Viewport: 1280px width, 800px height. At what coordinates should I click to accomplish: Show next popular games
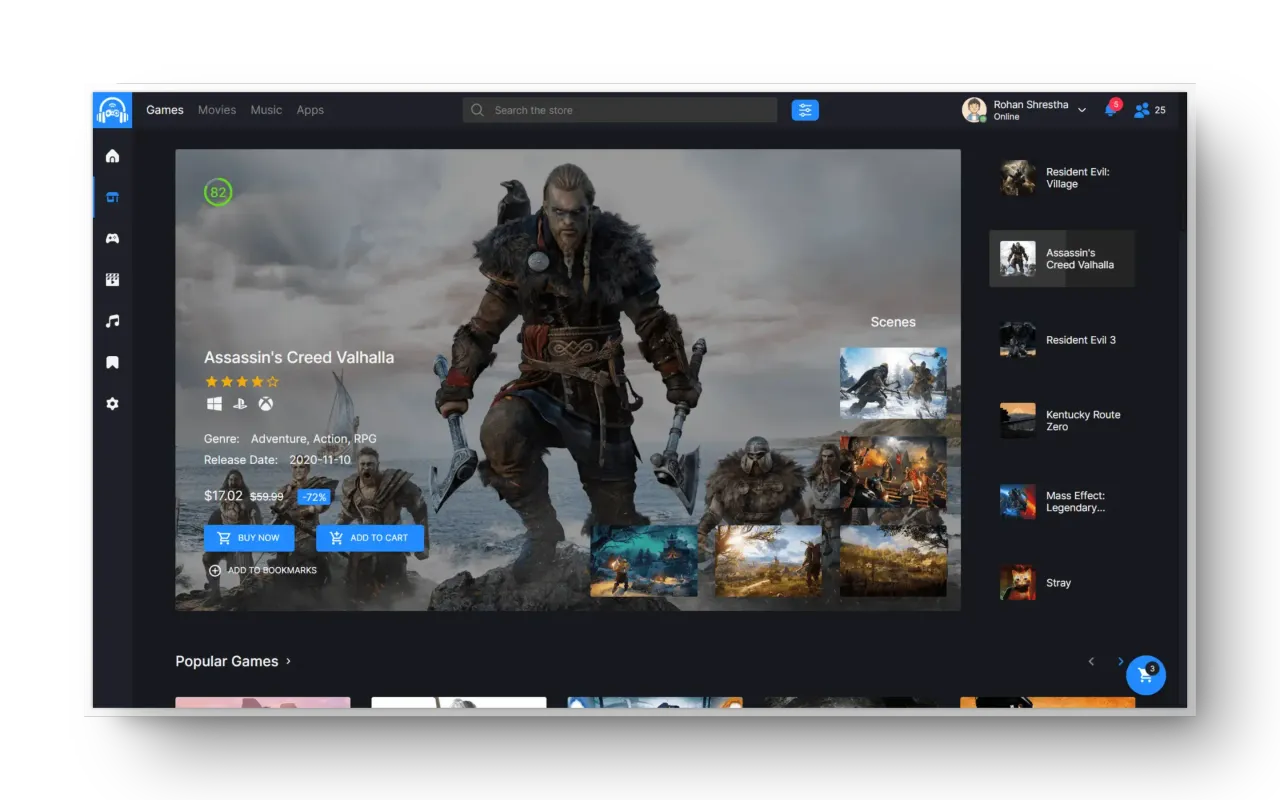pyautogui.click(x=1120, y=661)
